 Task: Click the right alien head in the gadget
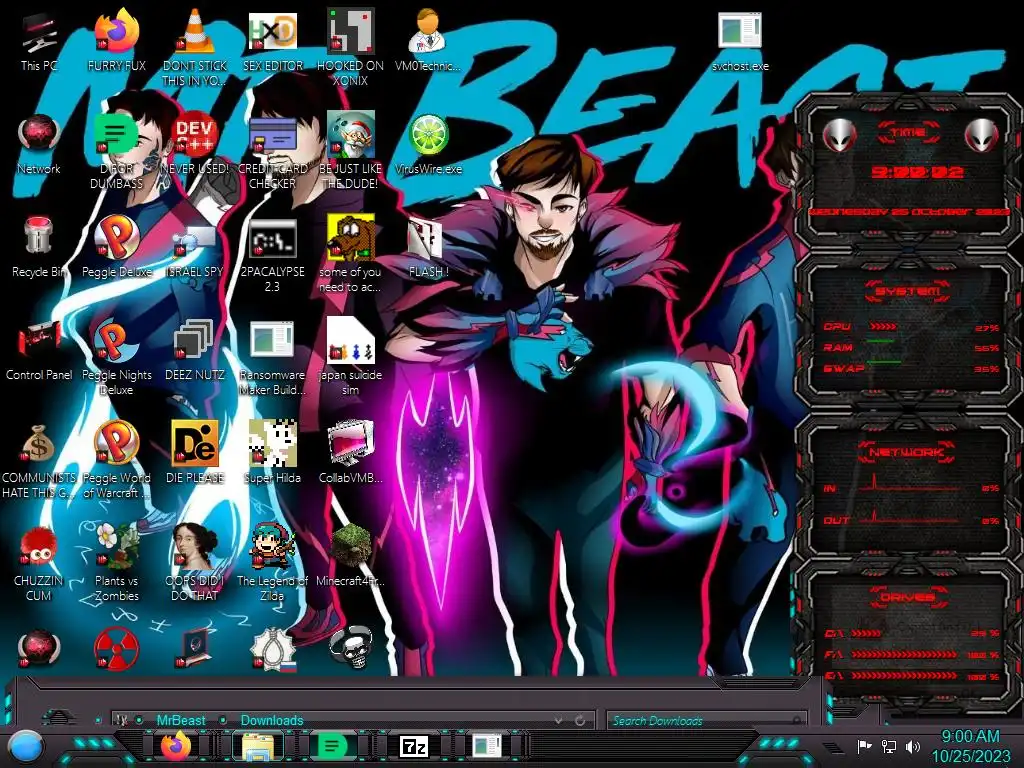[982, 135]
